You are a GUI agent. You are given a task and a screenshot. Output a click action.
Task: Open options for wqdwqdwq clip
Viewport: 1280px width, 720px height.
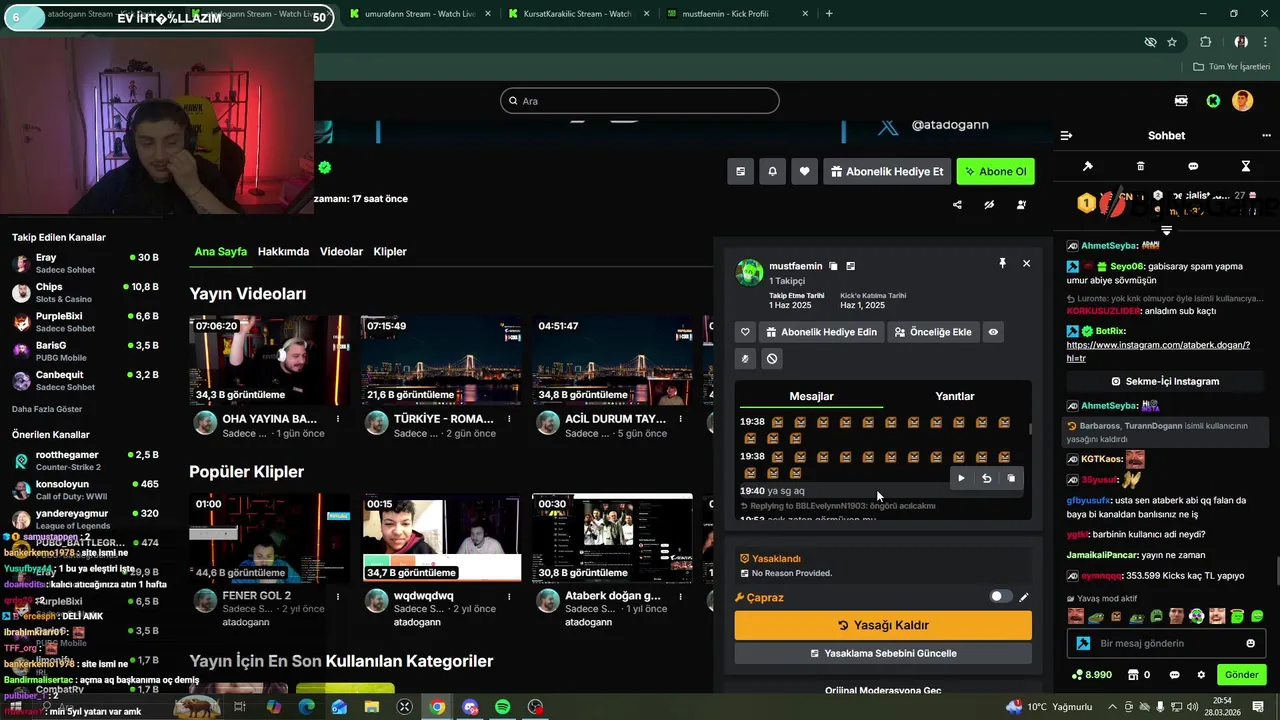pyautogui.click(x=509, y=596)
